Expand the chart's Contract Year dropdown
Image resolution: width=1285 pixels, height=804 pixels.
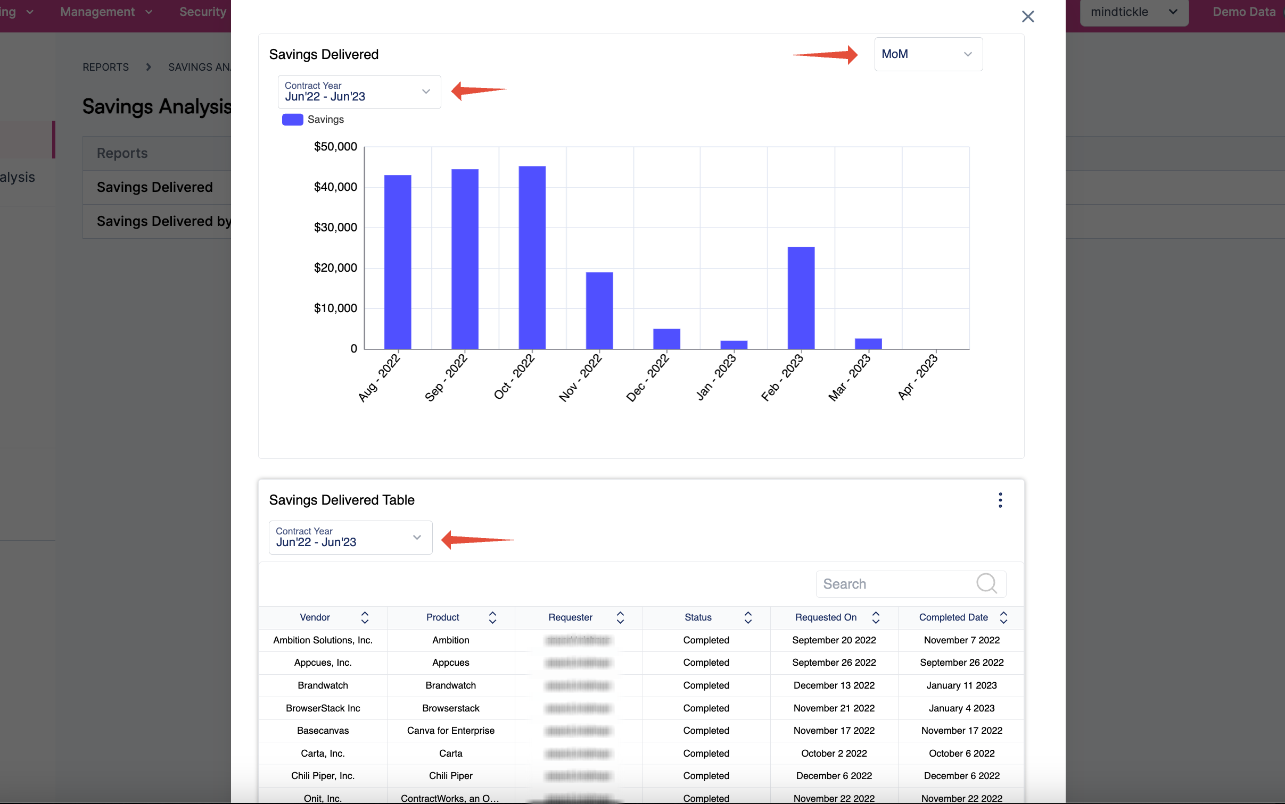tap(360, 92)
